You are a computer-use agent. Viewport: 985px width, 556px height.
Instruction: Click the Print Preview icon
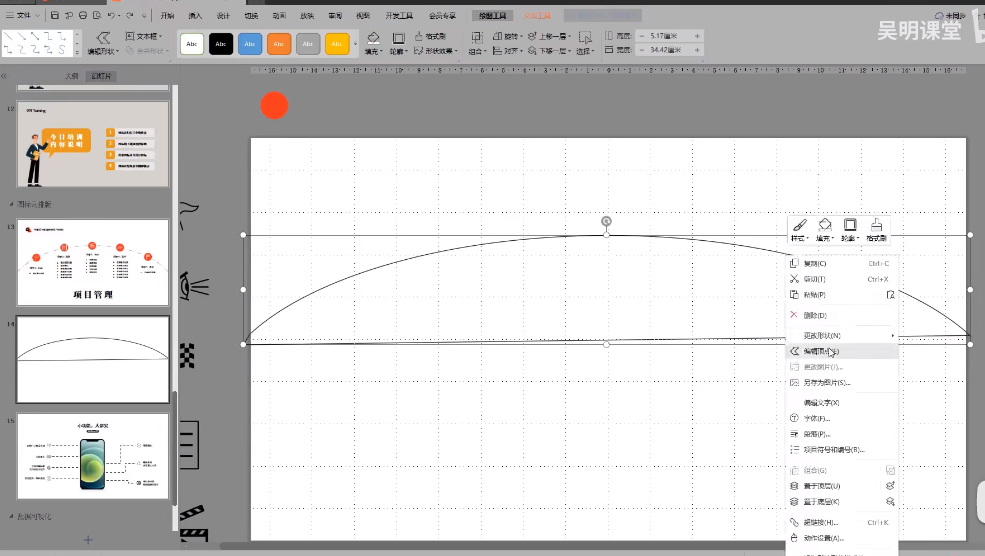pos(97,15)
